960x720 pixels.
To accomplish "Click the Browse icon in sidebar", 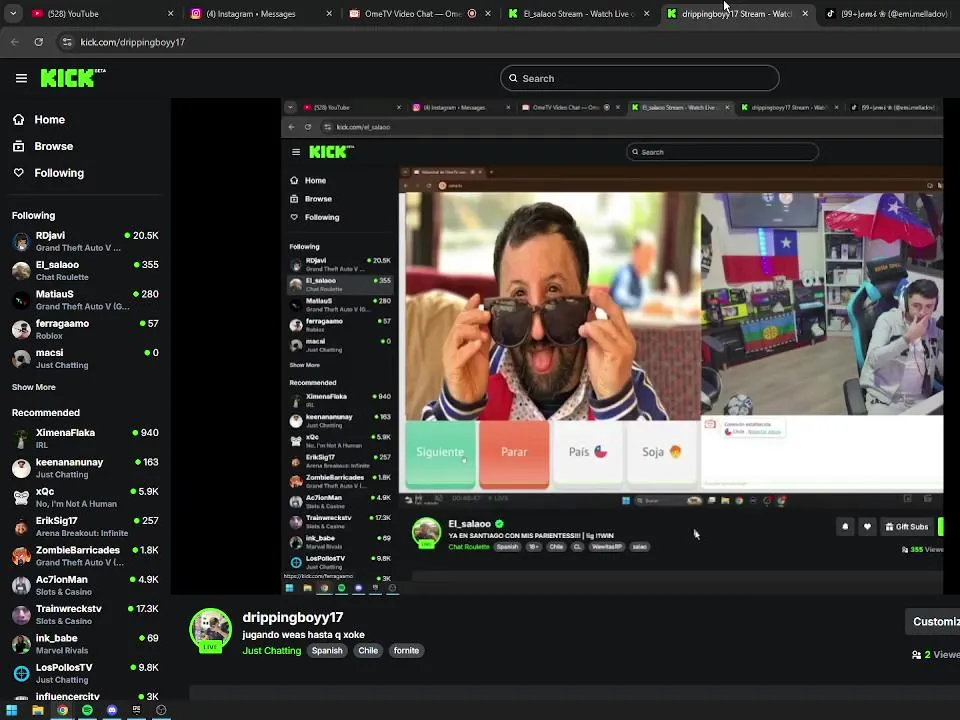I will pos(19,146).
